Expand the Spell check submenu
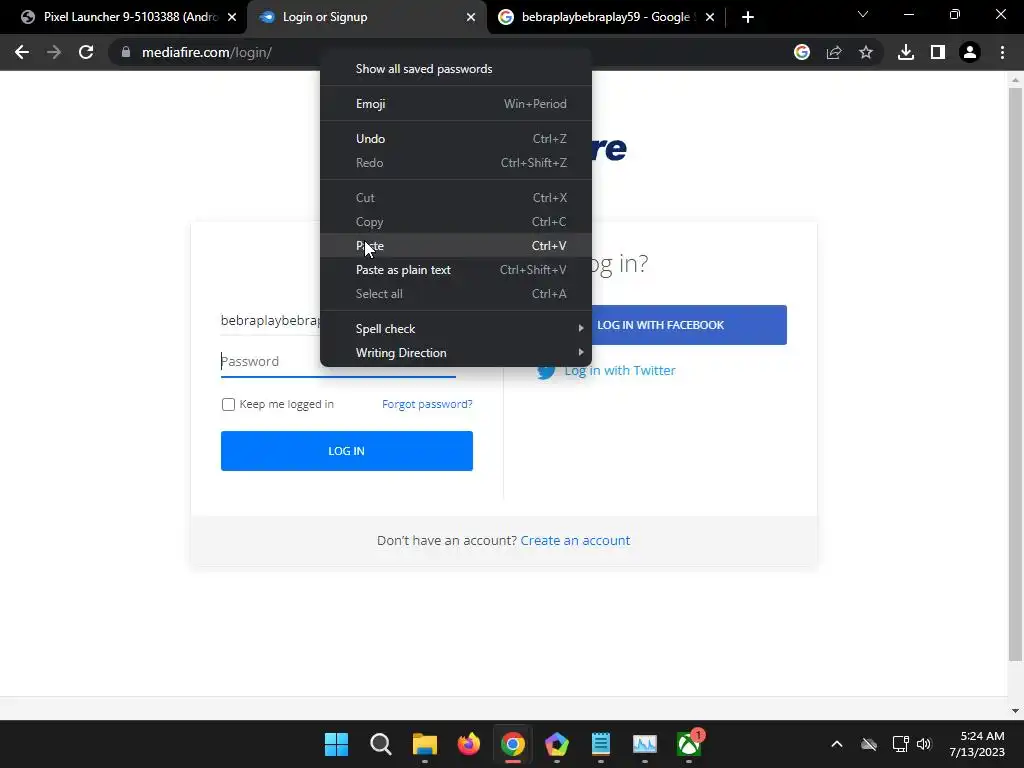Viewport: 1024px width, 768px height. (456, 328)
